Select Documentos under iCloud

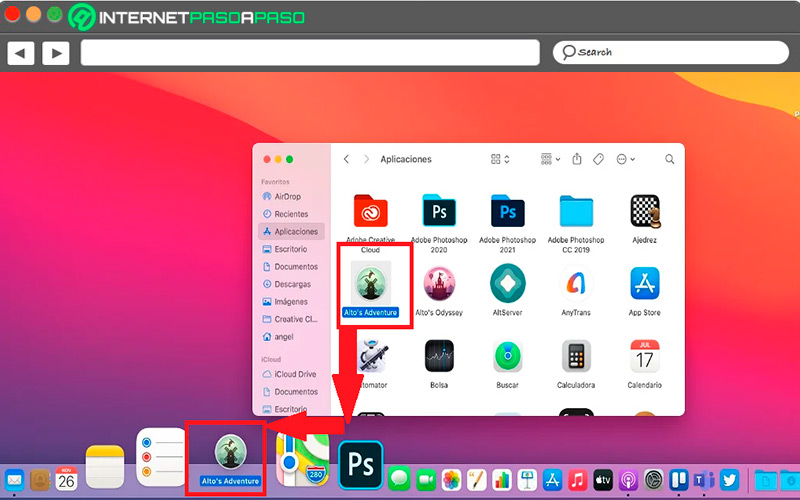291,392
